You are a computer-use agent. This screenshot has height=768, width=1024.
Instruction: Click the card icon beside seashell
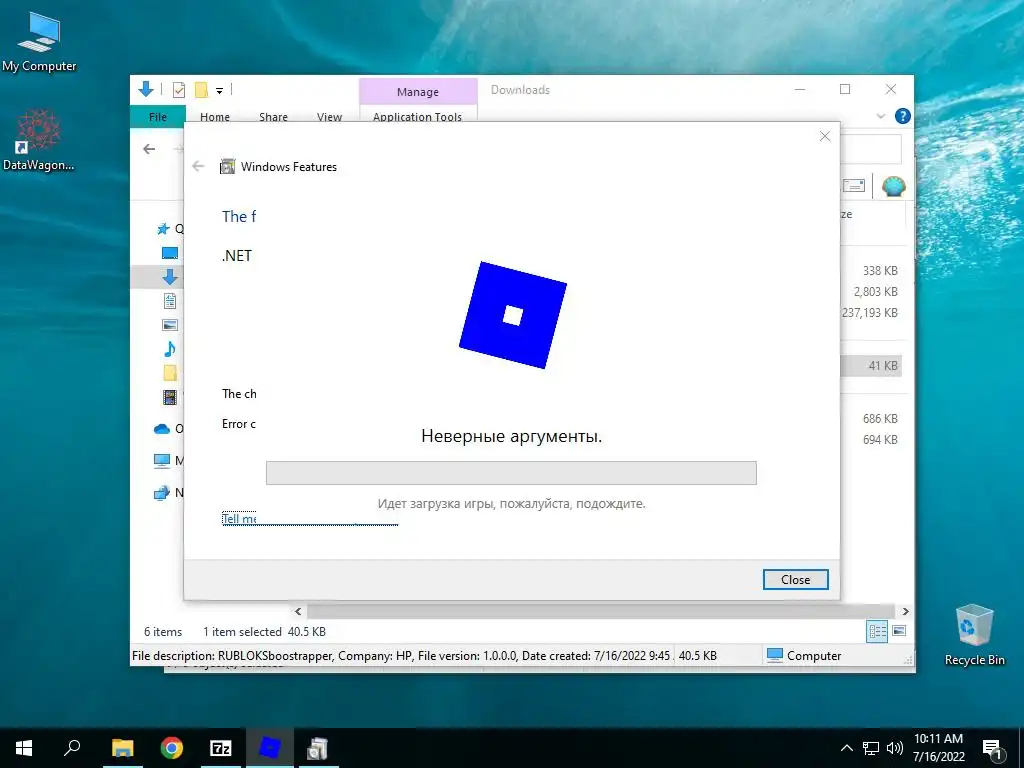tap(854, 186)
